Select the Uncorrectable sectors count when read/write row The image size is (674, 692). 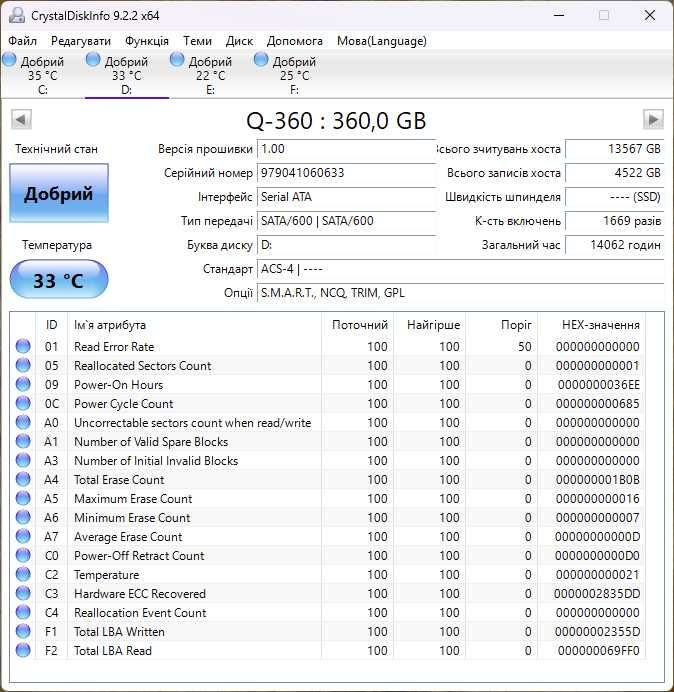point(328,422)
